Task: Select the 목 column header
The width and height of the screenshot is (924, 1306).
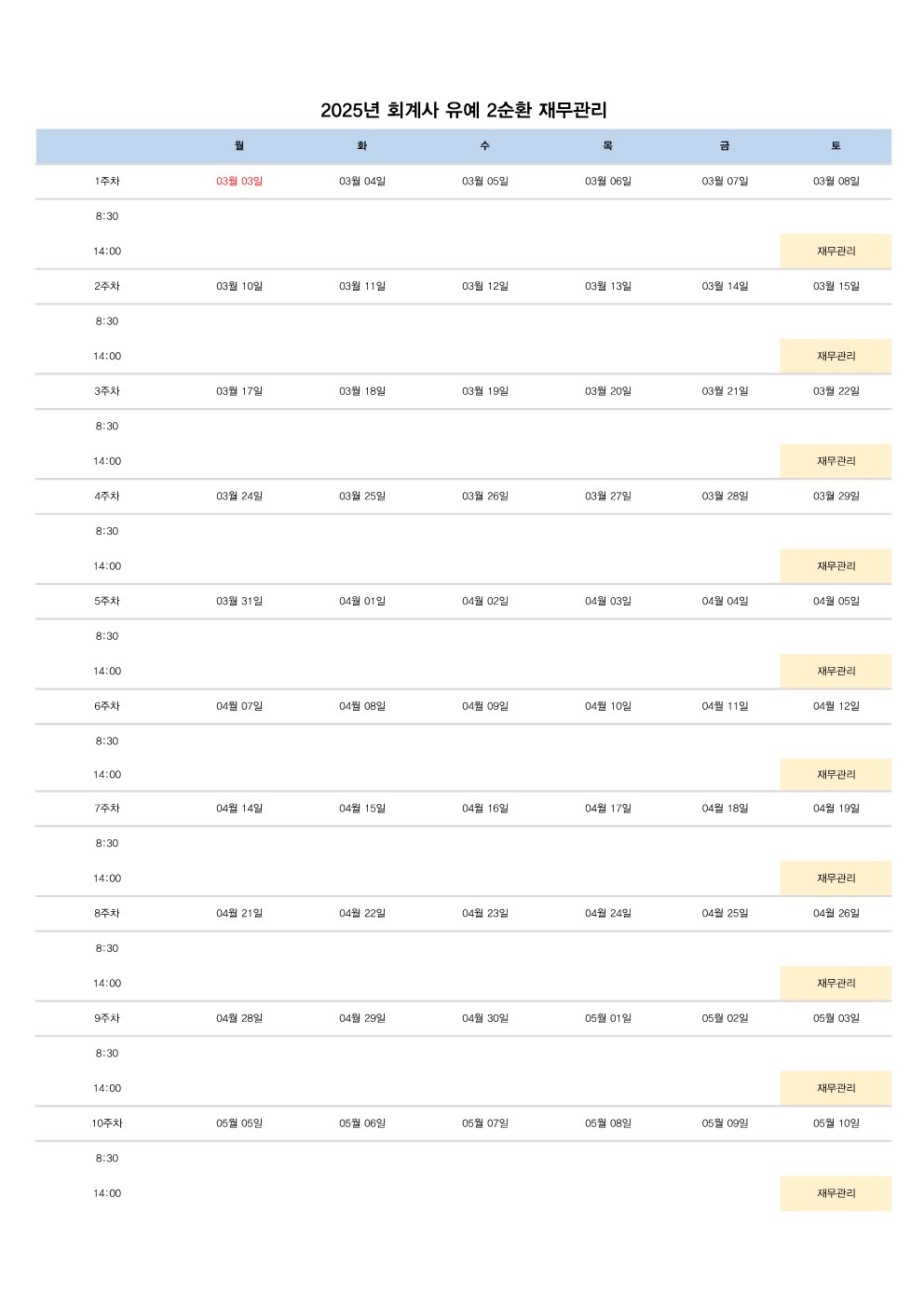Action: click(x=608, y=146)
